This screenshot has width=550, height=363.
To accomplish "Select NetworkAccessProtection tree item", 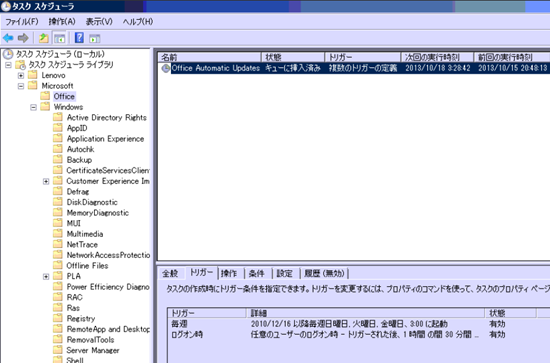I will 108,255.
